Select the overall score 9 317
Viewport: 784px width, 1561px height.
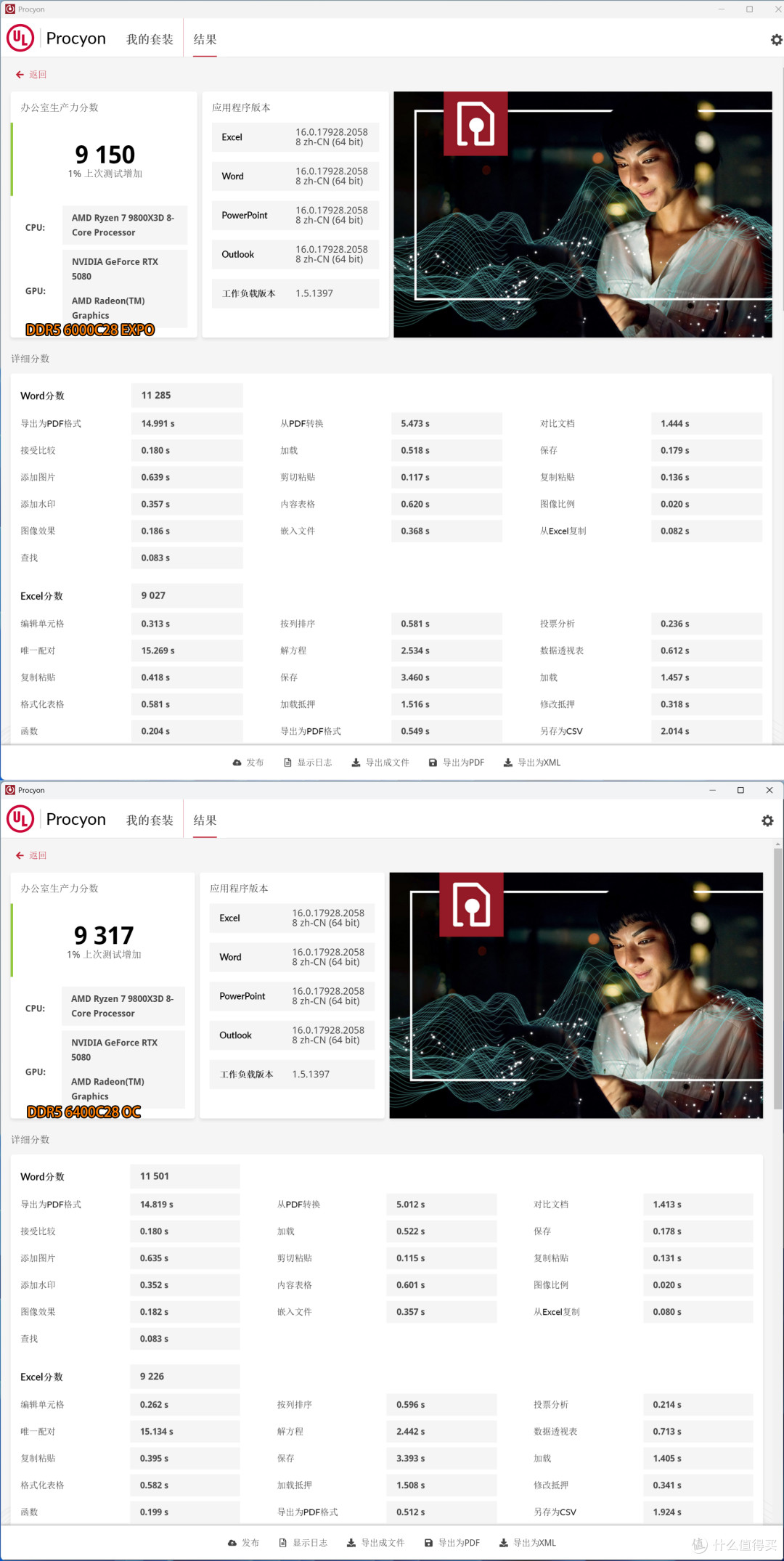click(104, 935)
